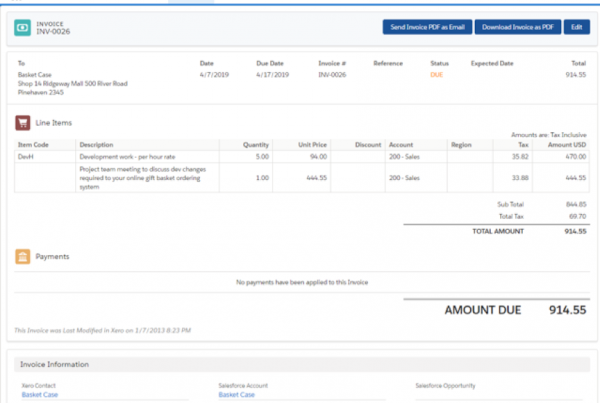The image size is (600, 403).
Task: Click the Item Code column header
Action: click(x=35, y=144)
